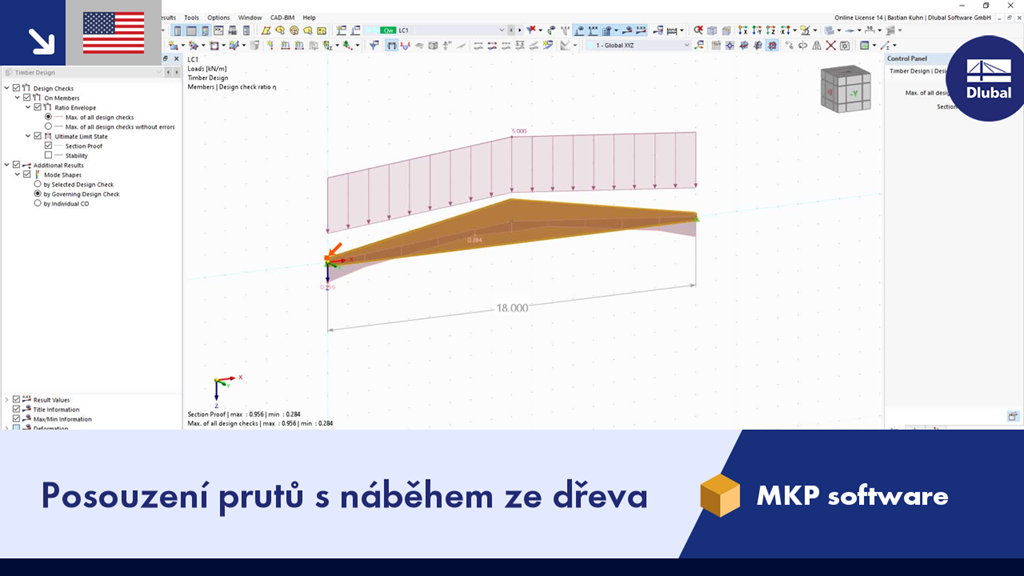Open the Options menu
The image size is (1024, 576).
218,18
